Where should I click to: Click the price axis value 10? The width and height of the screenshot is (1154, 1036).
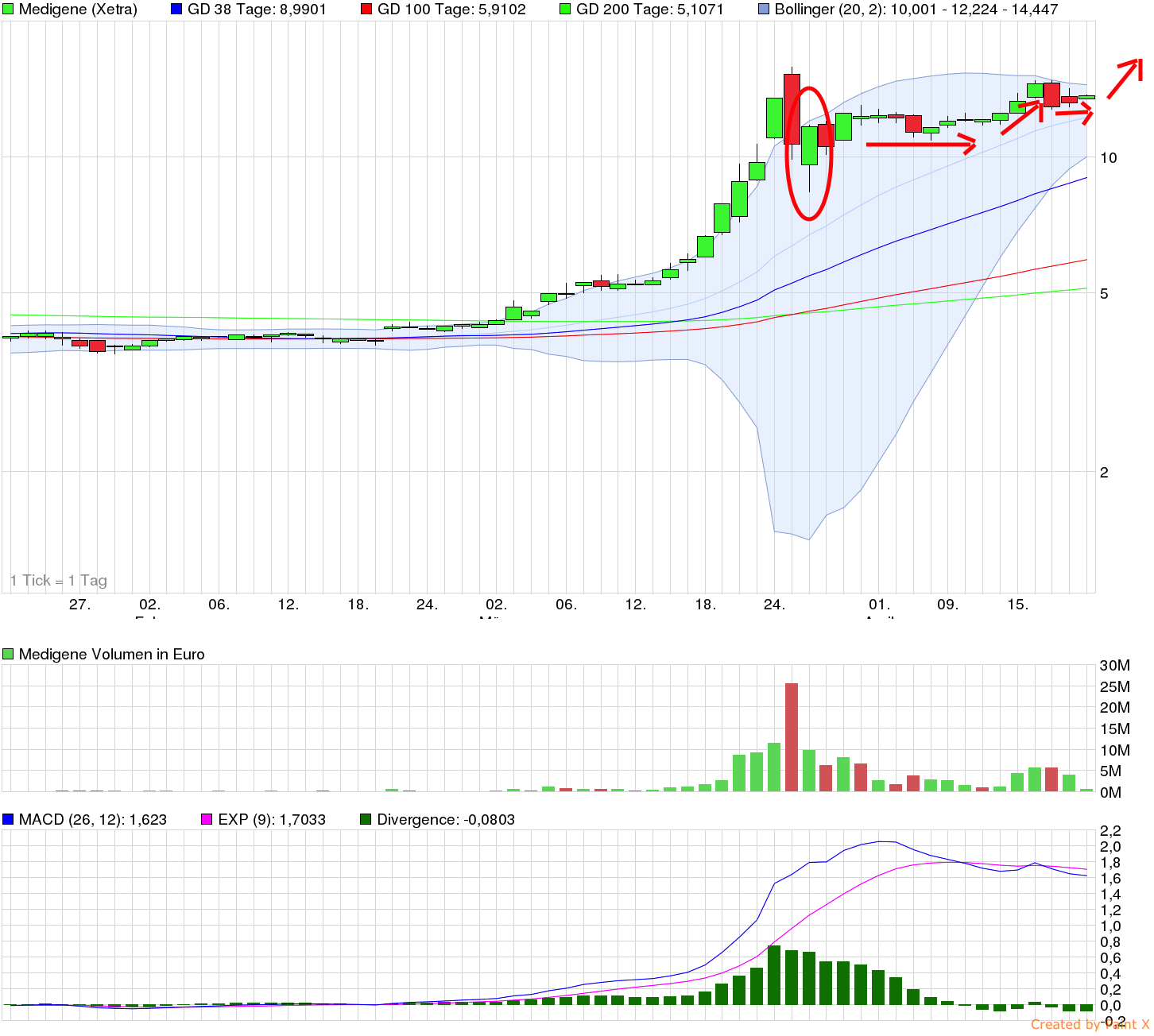click(x=1108, y=157)
